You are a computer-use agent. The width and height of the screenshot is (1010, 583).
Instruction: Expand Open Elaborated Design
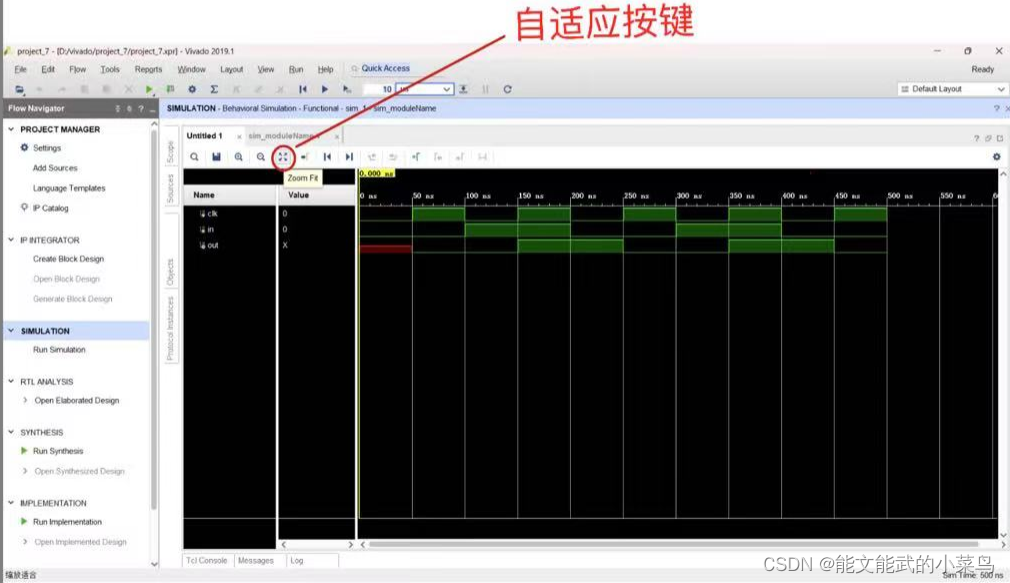click(25, 400)
